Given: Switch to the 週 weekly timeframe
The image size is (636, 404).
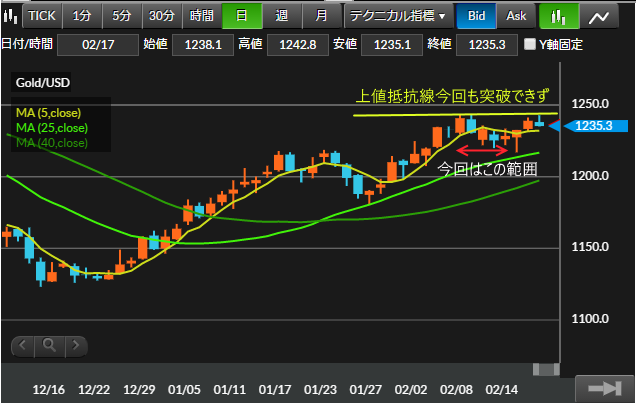Looking at the screenshot, I should tap(281, 16).
